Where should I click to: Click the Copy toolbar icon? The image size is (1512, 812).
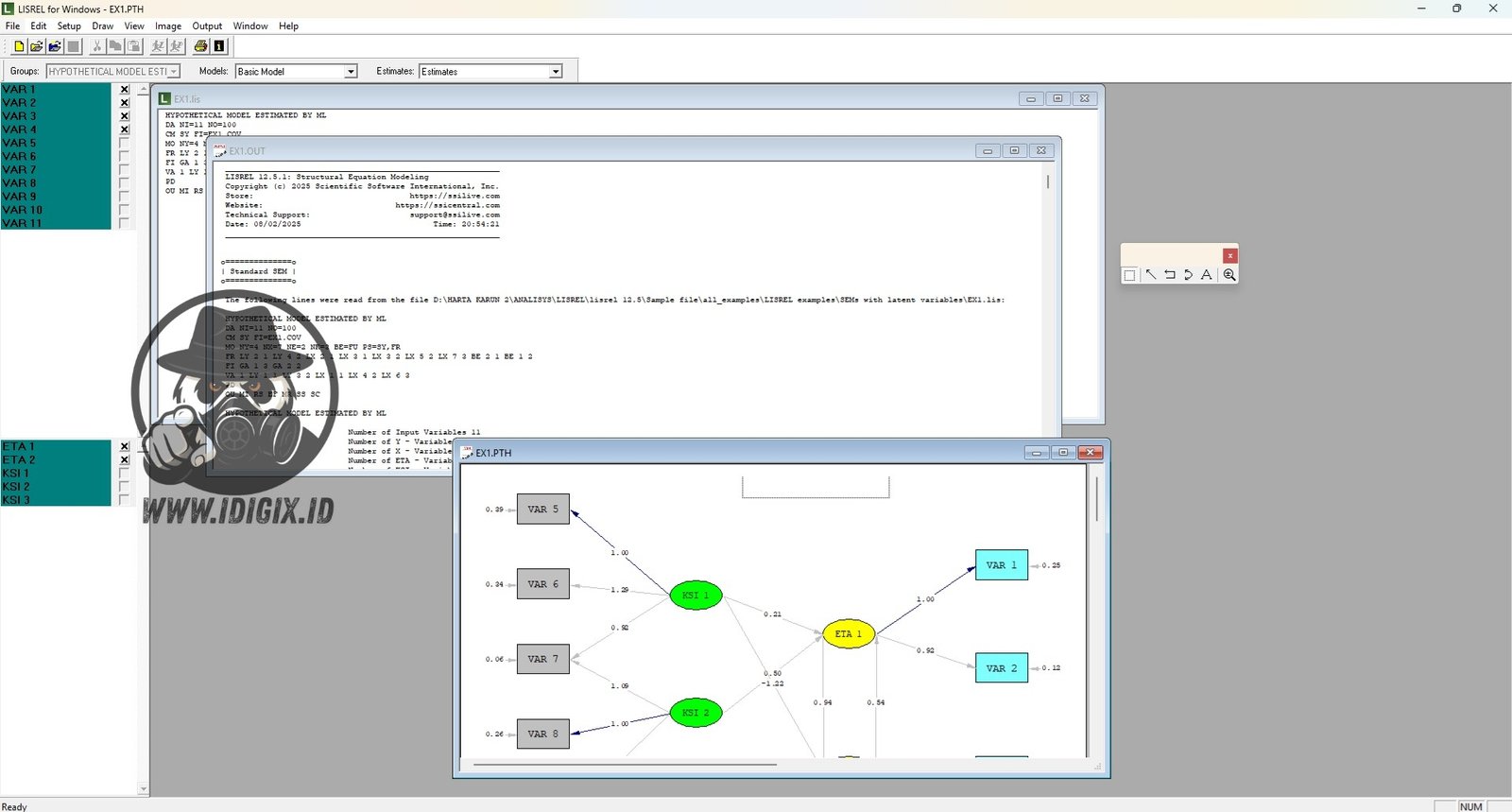click(115, 46)
